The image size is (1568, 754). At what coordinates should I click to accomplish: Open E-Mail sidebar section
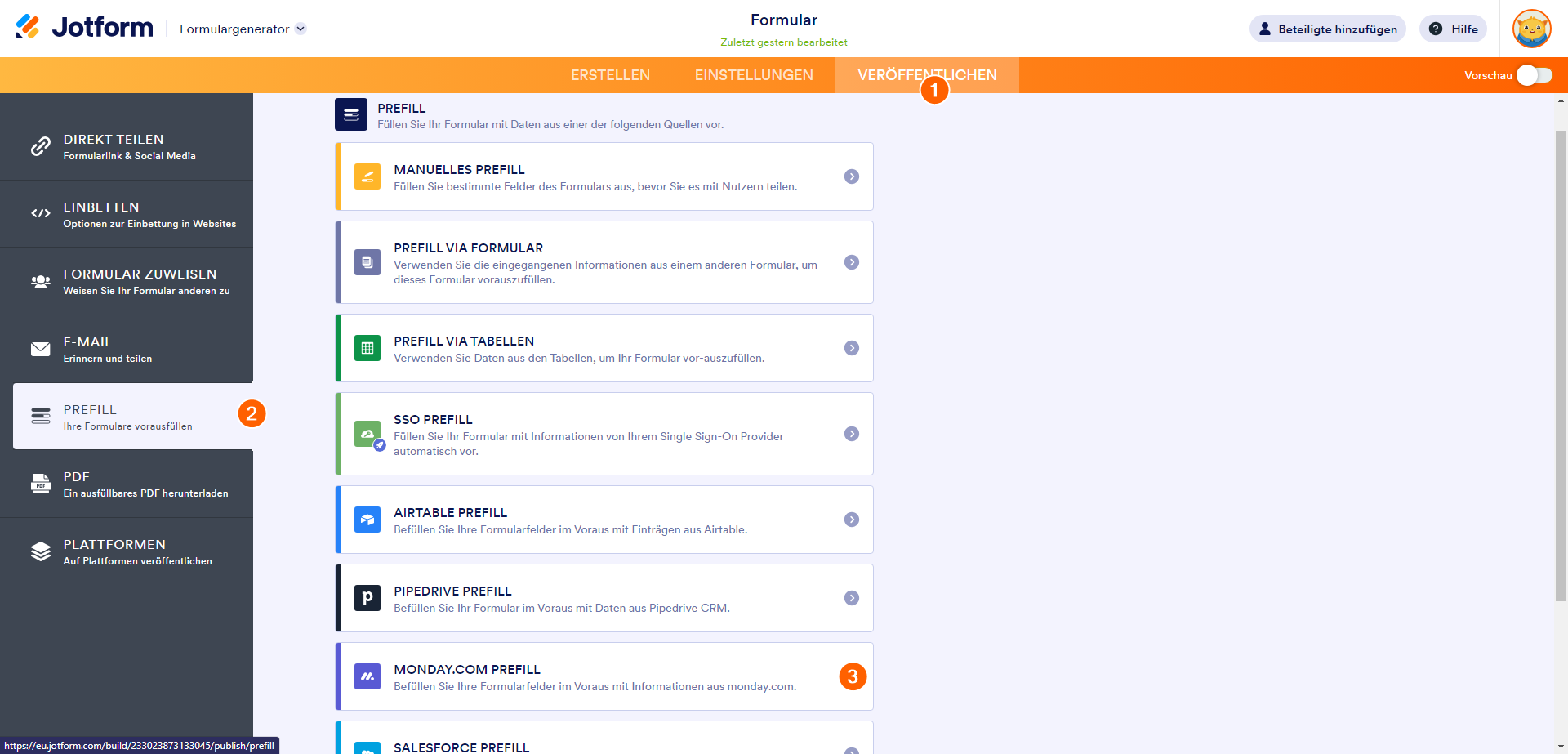click(127, 350)
